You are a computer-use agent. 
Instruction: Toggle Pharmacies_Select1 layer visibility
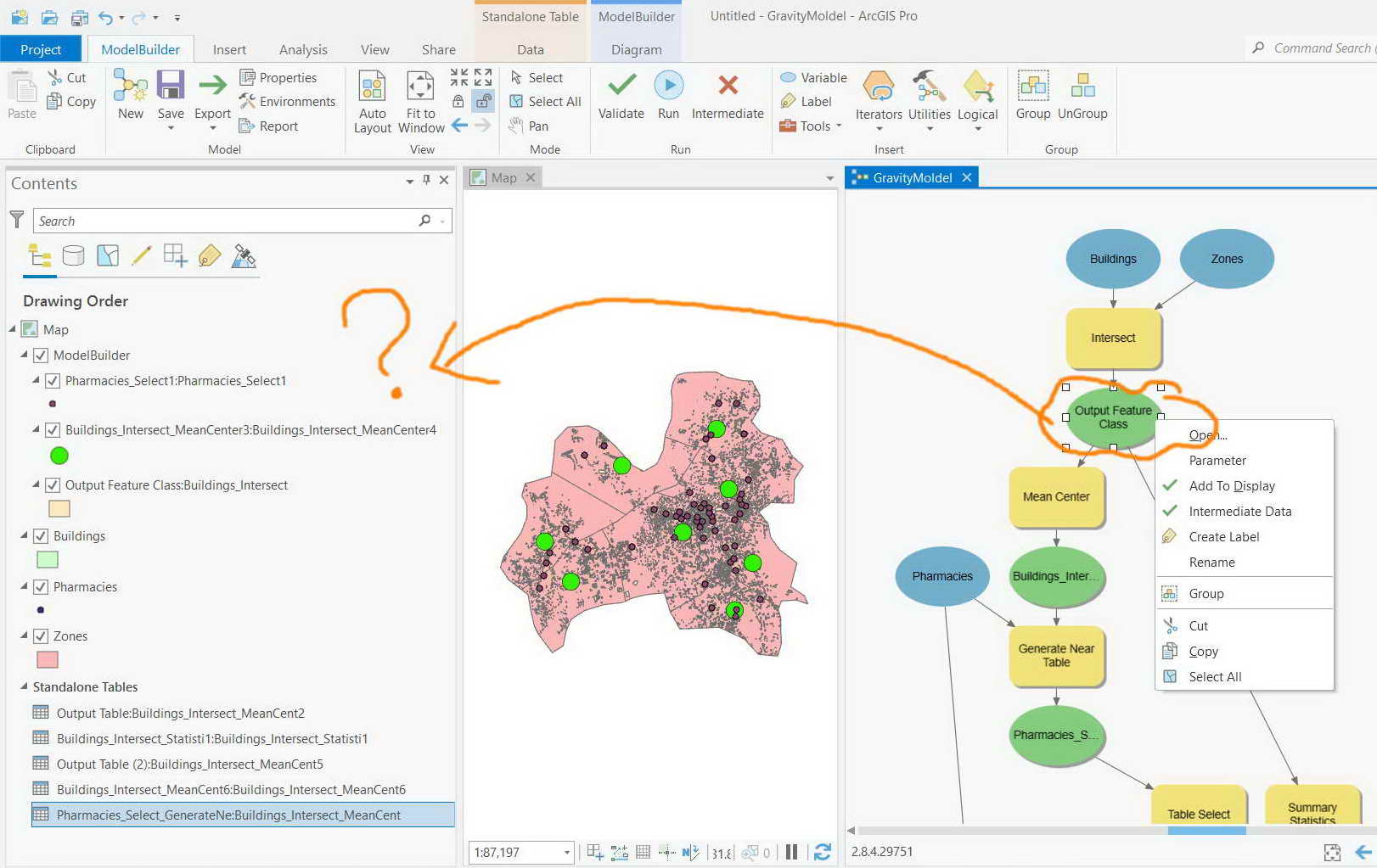[x=53, y=381]
